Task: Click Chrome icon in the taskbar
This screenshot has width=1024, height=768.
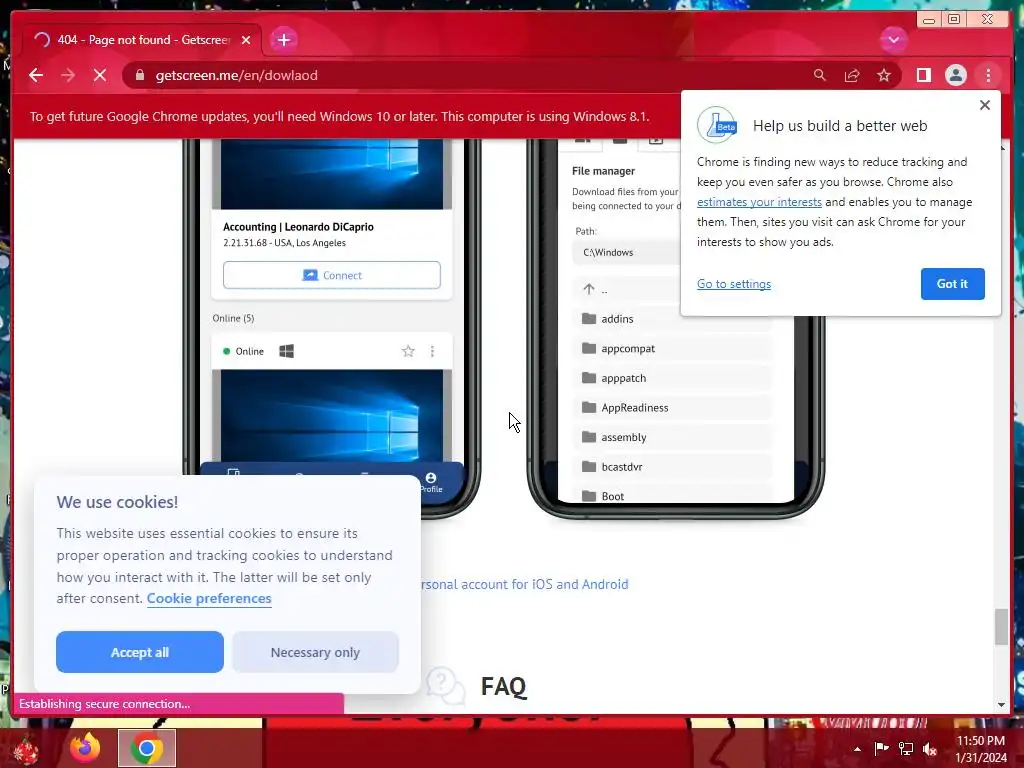Action: (x=147, y=748)
